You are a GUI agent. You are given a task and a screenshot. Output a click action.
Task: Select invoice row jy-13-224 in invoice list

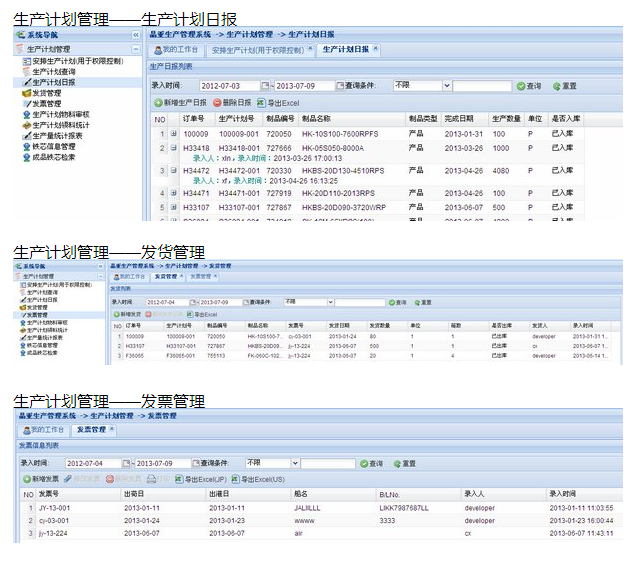[x=321, y=533]
